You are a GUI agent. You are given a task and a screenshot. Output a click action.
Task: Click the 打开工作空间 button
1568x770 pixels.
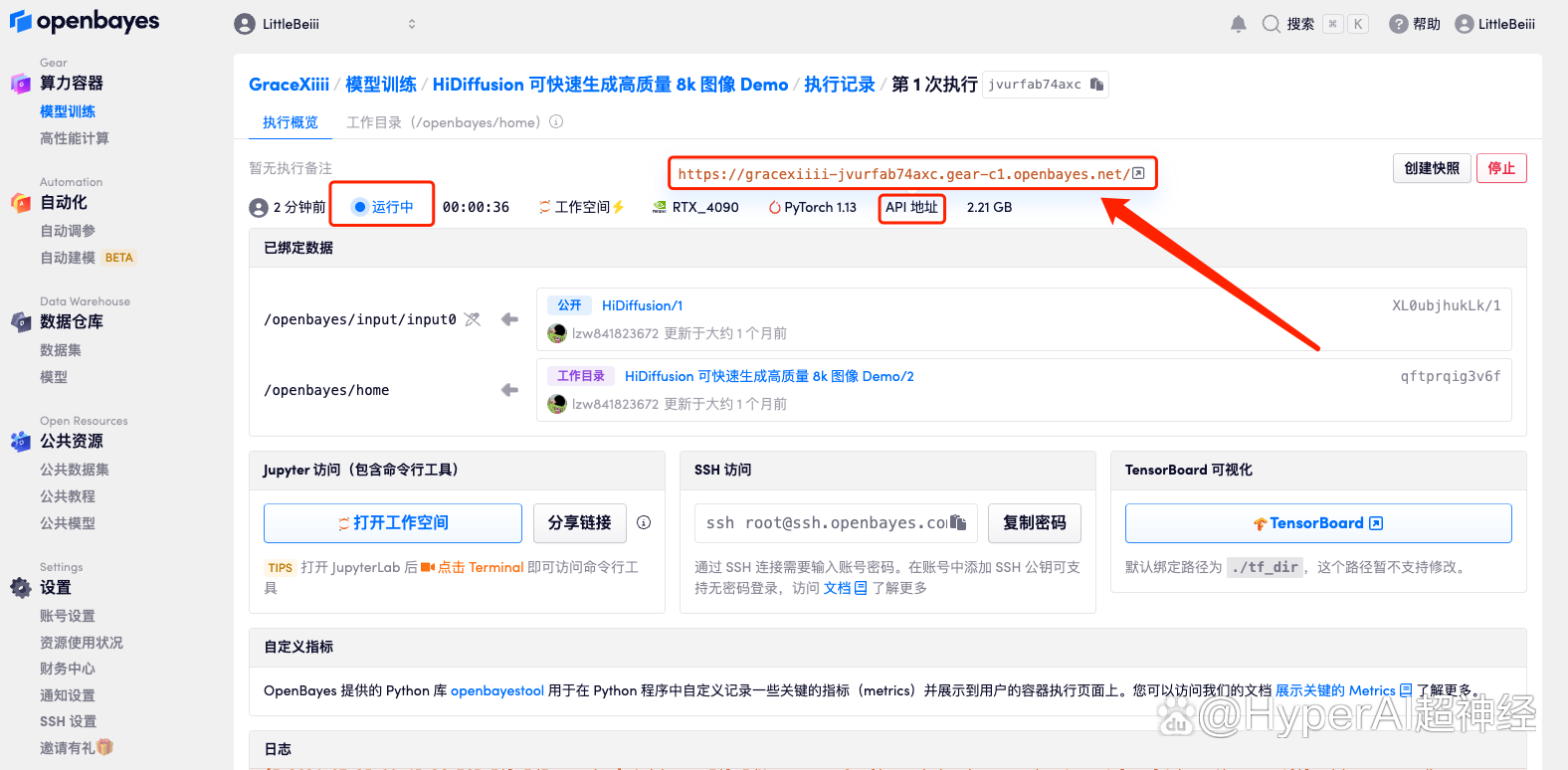393,522
